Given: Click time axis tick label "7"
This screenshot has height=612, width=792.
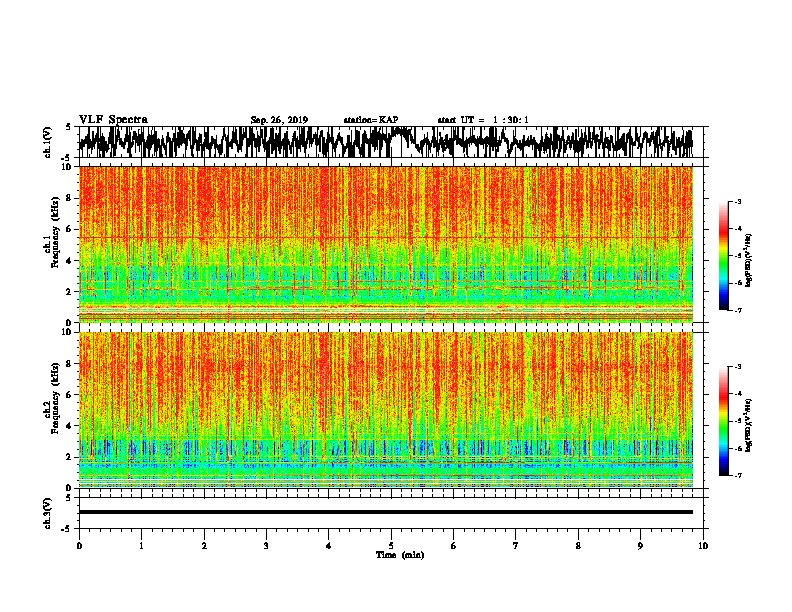Looking at the screenshot, I should [x=516, y=546].
